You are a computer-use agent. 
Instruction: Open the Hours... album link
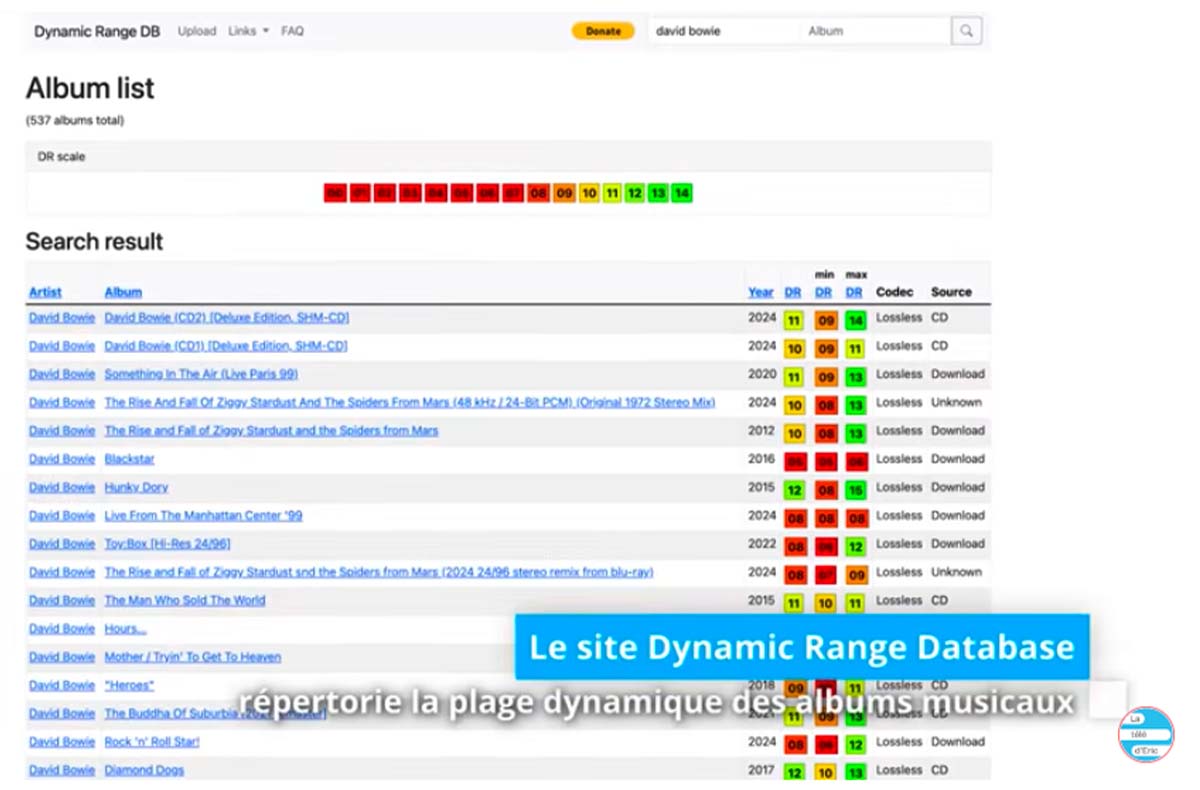[x=125, y=629]
